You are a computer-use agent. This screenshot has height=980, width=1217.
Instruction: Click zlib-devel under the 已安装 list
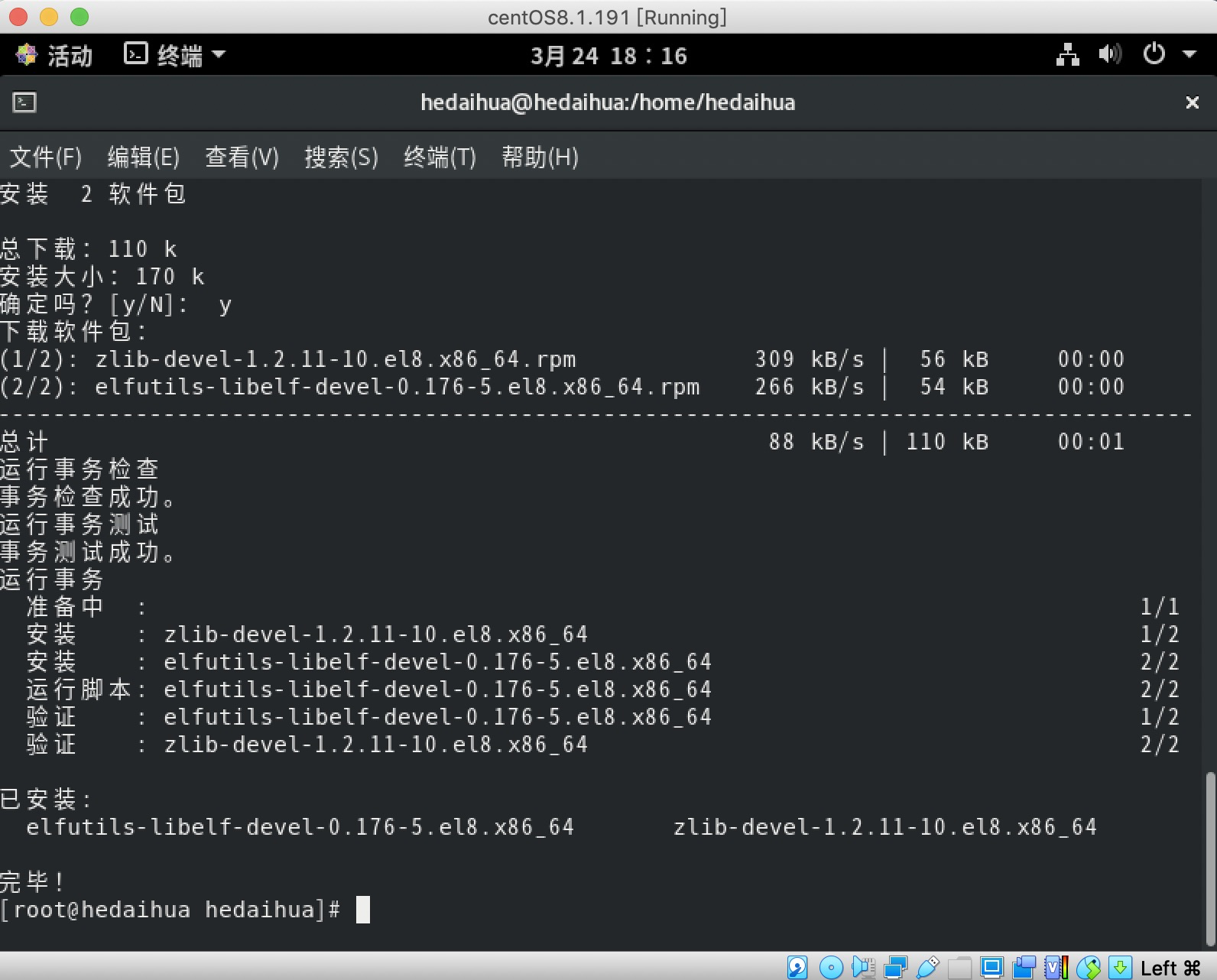click(x=885, y=827)
